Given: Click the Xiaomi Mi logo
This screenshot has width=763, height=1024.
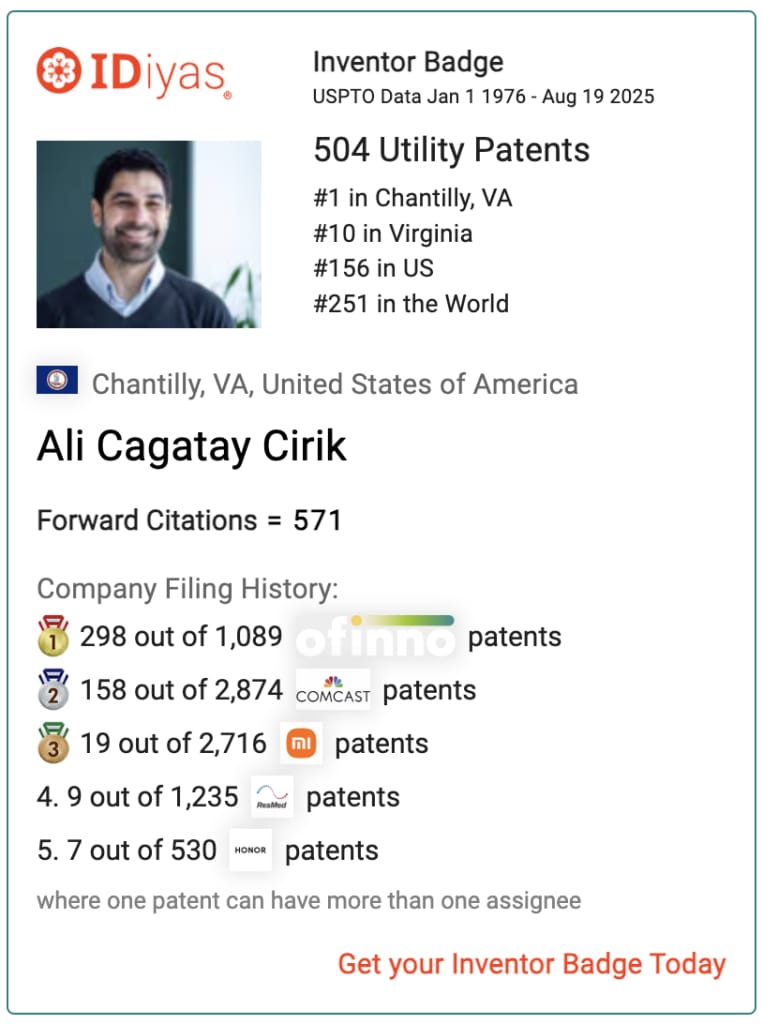Looking at the screenshot, I should (x=301, y=743).
